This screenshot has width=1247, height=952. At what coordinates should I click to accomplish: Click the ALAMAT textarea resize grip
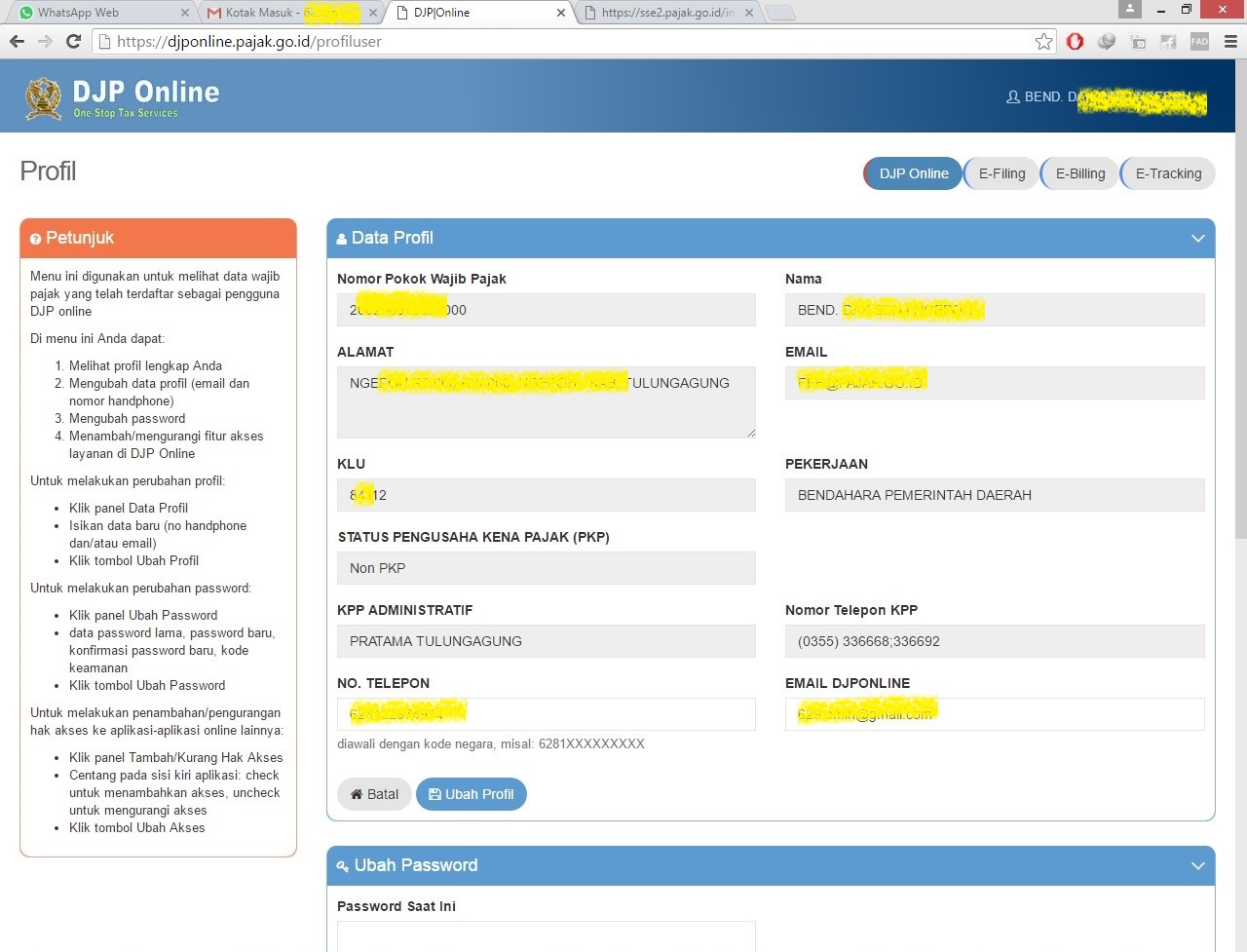coord(750,432)
